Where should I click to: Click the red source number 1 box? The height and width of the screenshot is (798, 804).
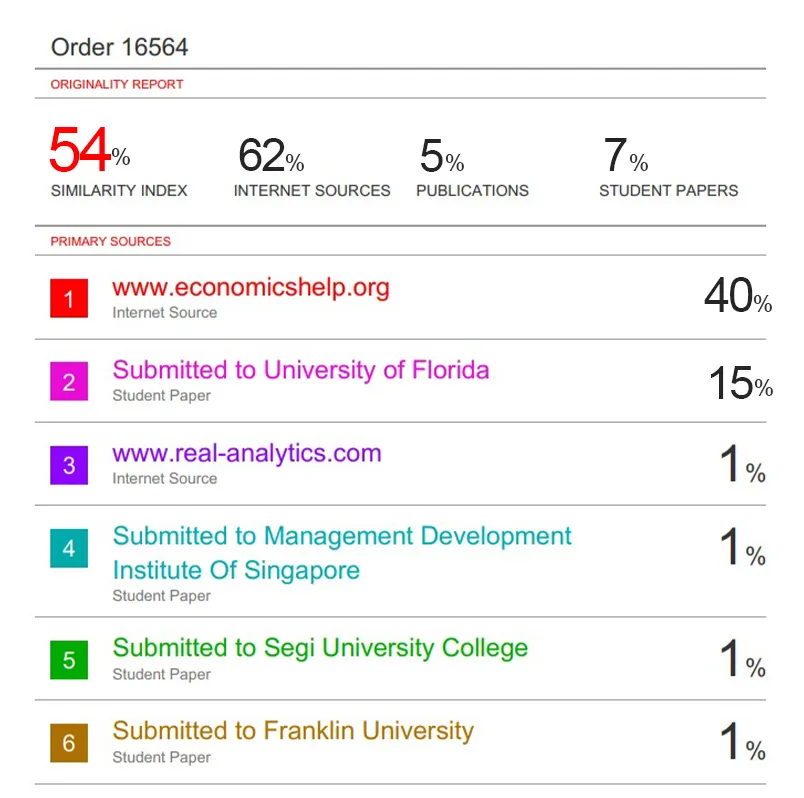click(69, 299)
